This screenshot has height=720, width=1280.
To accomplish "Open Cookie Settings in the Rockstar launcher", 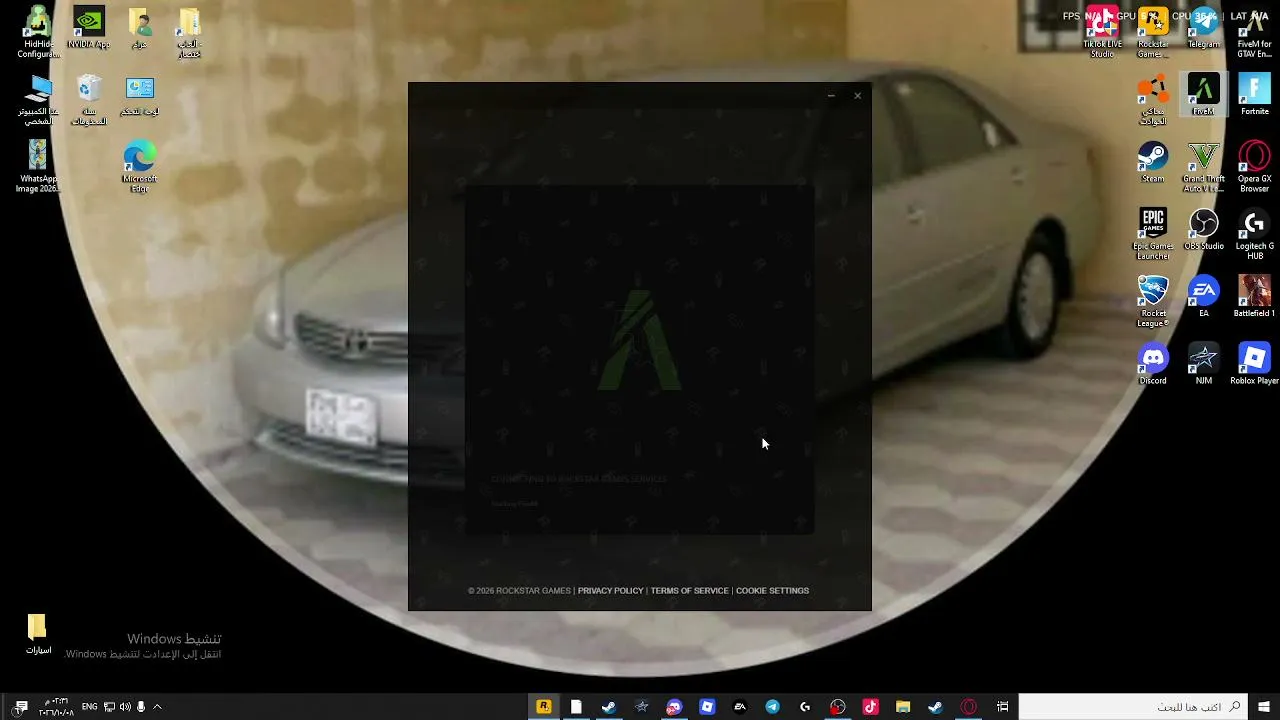I will 772,591.
